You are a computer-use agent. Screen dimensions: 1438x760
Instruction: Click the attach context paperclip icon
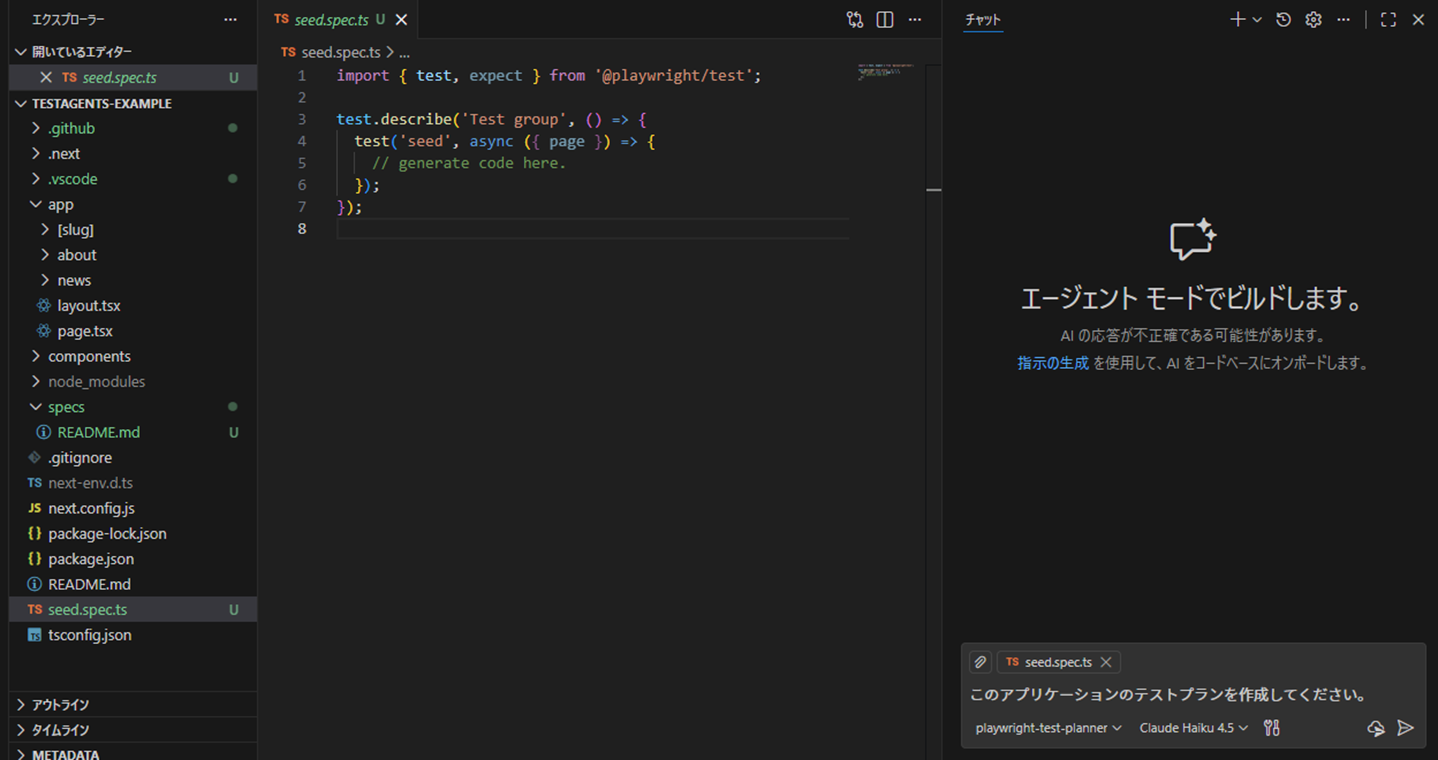980,661
